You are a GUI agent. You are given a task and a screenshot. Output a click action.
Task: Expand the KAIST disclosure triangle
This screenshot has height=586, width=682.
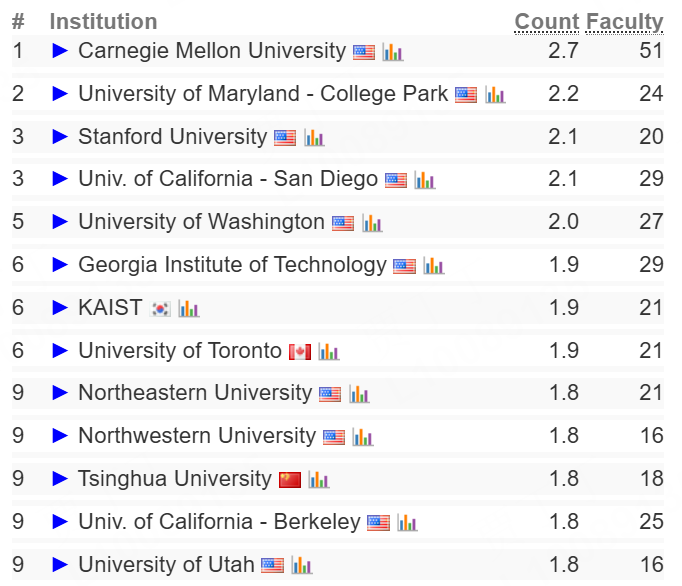coord(60,308)
